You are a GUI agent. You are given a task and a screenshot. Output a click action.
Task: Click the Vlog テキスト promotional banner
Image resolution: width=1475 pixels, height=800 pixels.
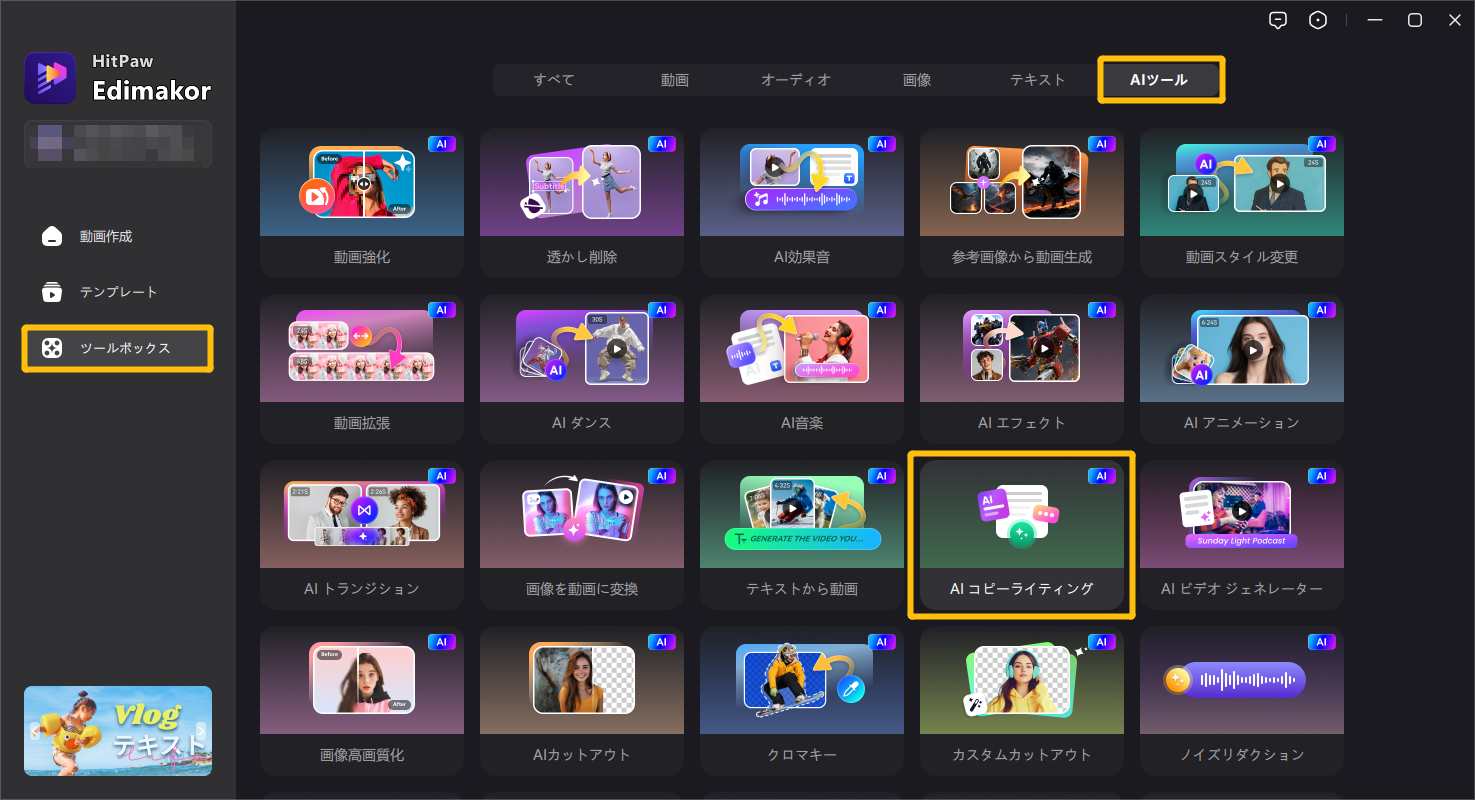pyautogui.click(x=117, y=730)
